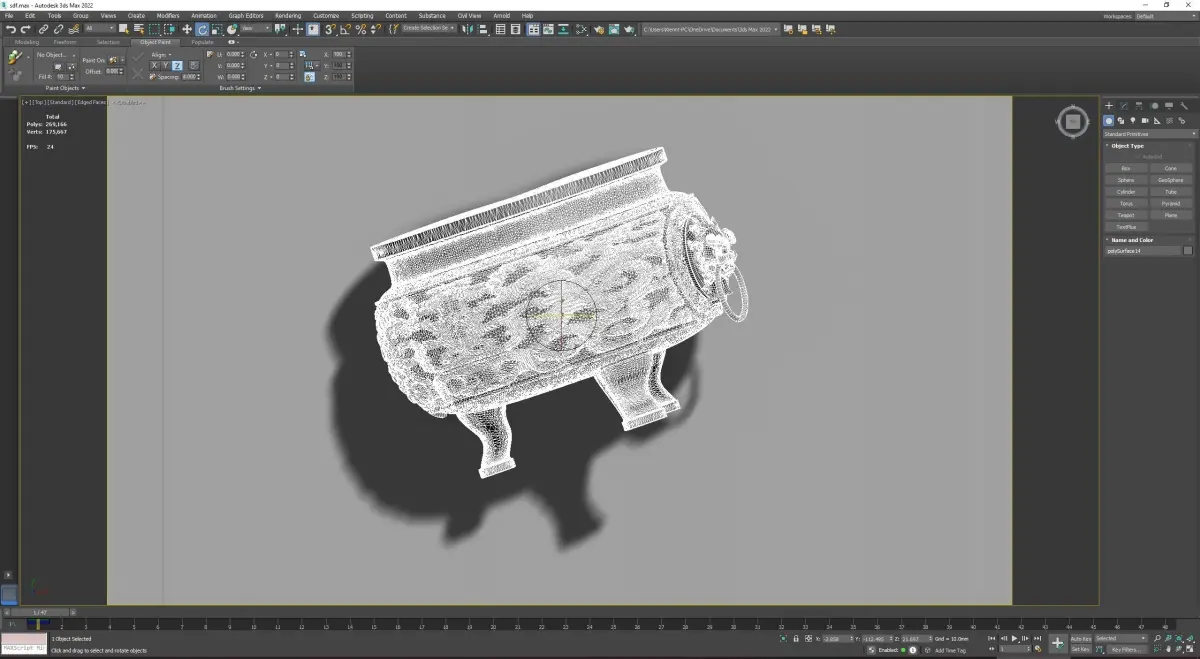Open the selection filter All dropdown

[100, 29]
